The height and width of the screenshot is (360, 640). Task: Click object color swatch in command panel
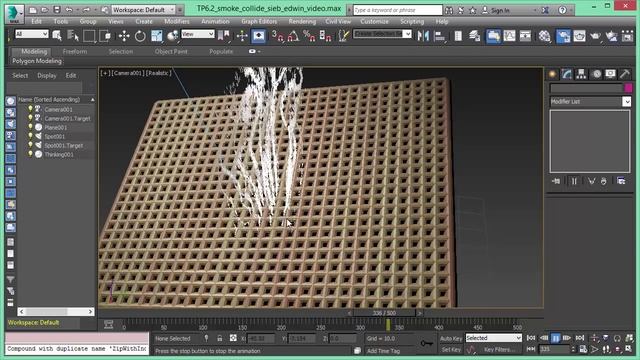[x=628, y=88]
